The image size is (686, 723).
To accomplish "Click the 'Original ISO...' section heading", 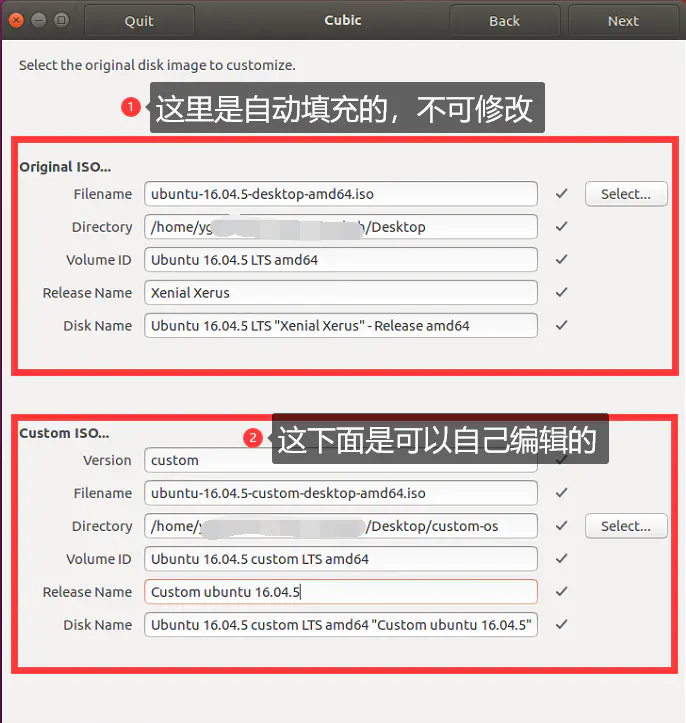I will 65,167.
